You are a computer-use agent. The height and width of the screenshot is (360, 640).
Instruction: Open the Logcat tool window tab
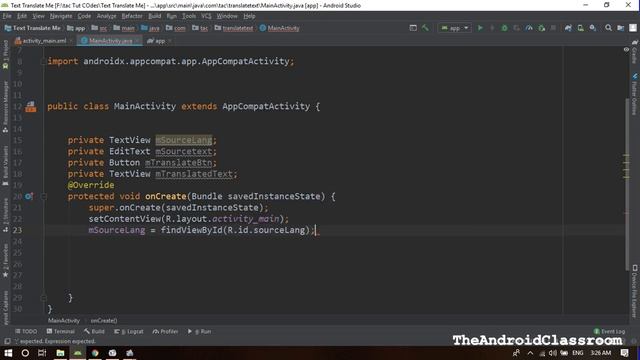(129, 331)
